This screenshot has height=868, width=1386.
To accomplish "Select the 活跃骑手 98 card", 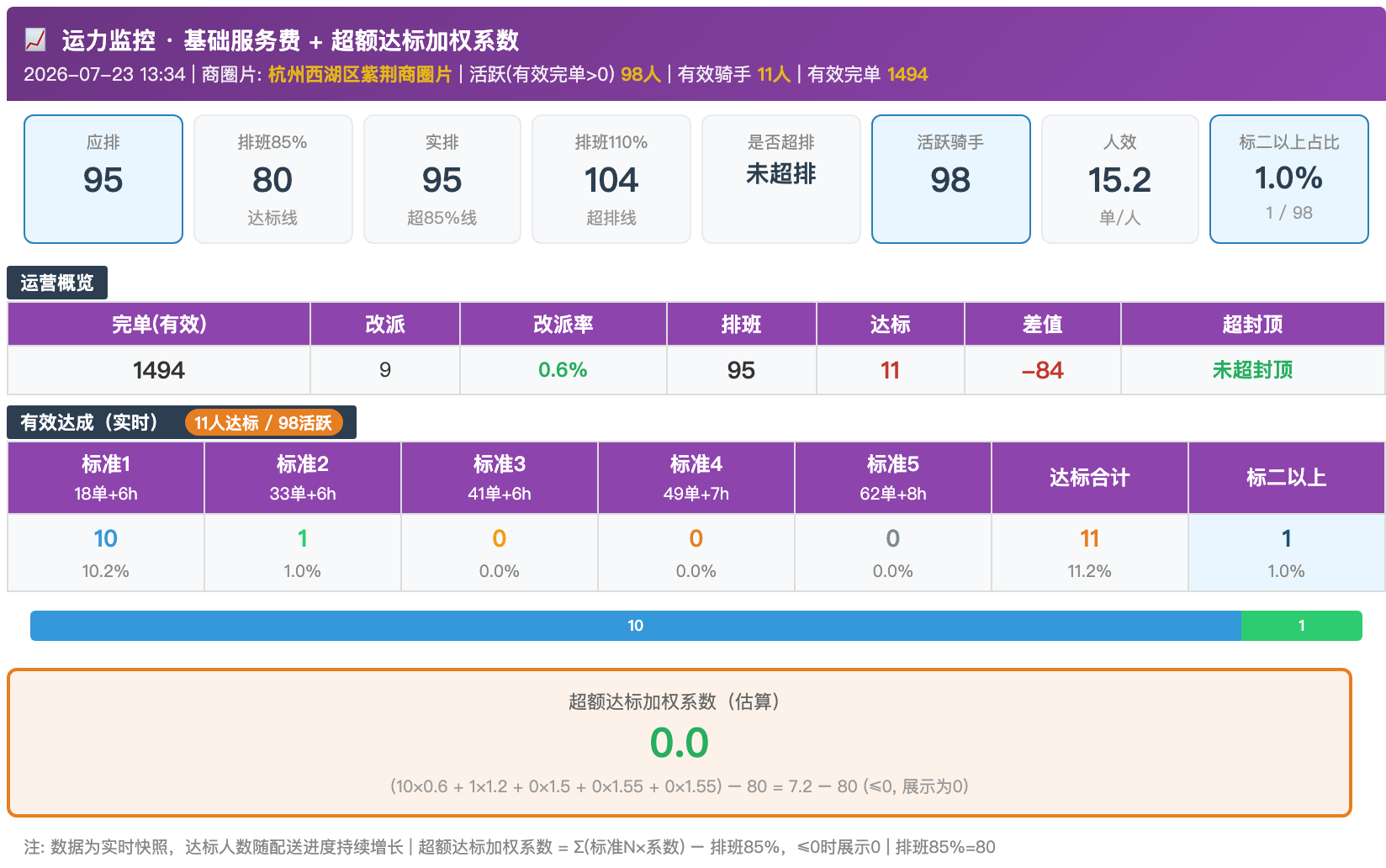I will tap(951, 179).
